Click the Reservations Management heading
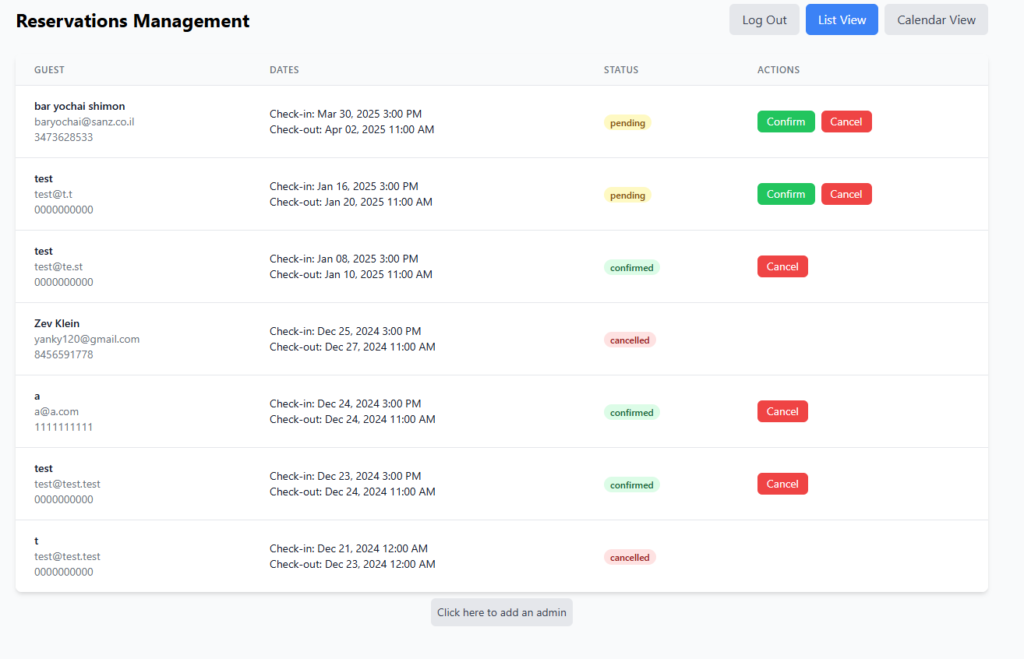Image resolution: width=1024 pixels, height=659 pixels. pos(133,21)
